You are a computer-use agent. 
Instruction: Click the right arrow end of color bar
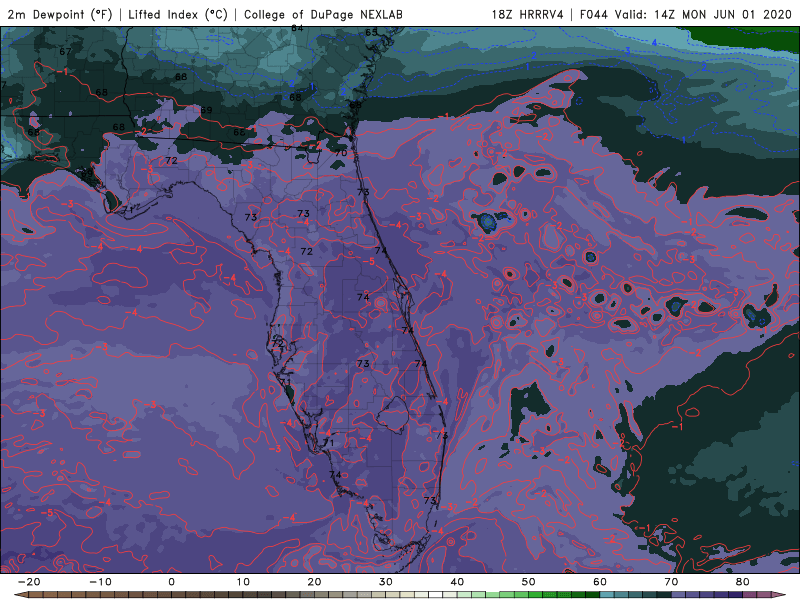[780, 595]
